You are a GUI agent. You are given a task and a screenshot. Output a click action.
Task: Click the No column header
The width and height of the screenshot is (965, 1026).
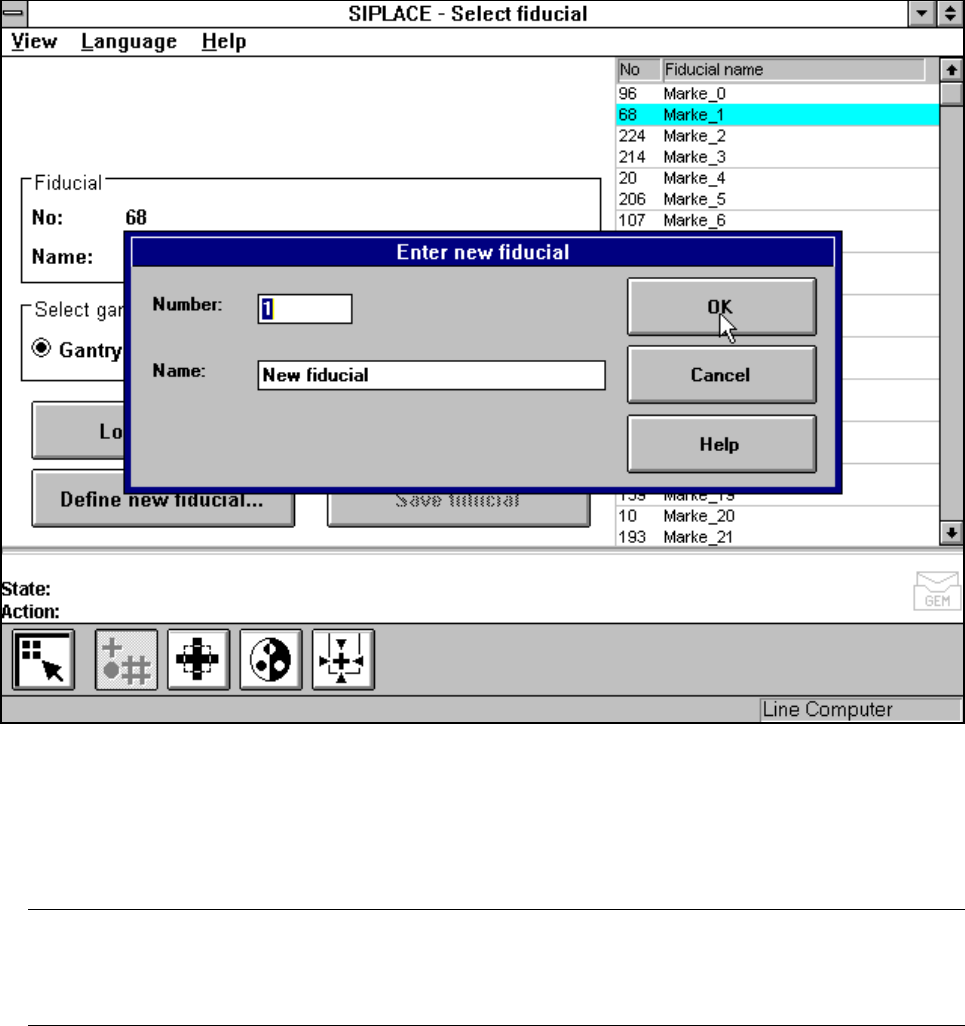[639, 69]
